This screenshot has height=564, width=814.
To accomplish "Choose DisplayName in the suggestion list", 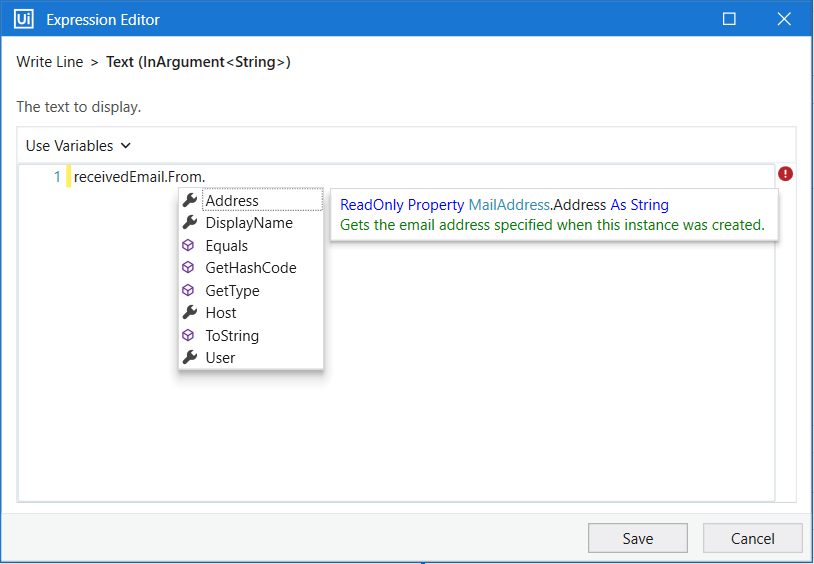I will click(x=251, y=223).
